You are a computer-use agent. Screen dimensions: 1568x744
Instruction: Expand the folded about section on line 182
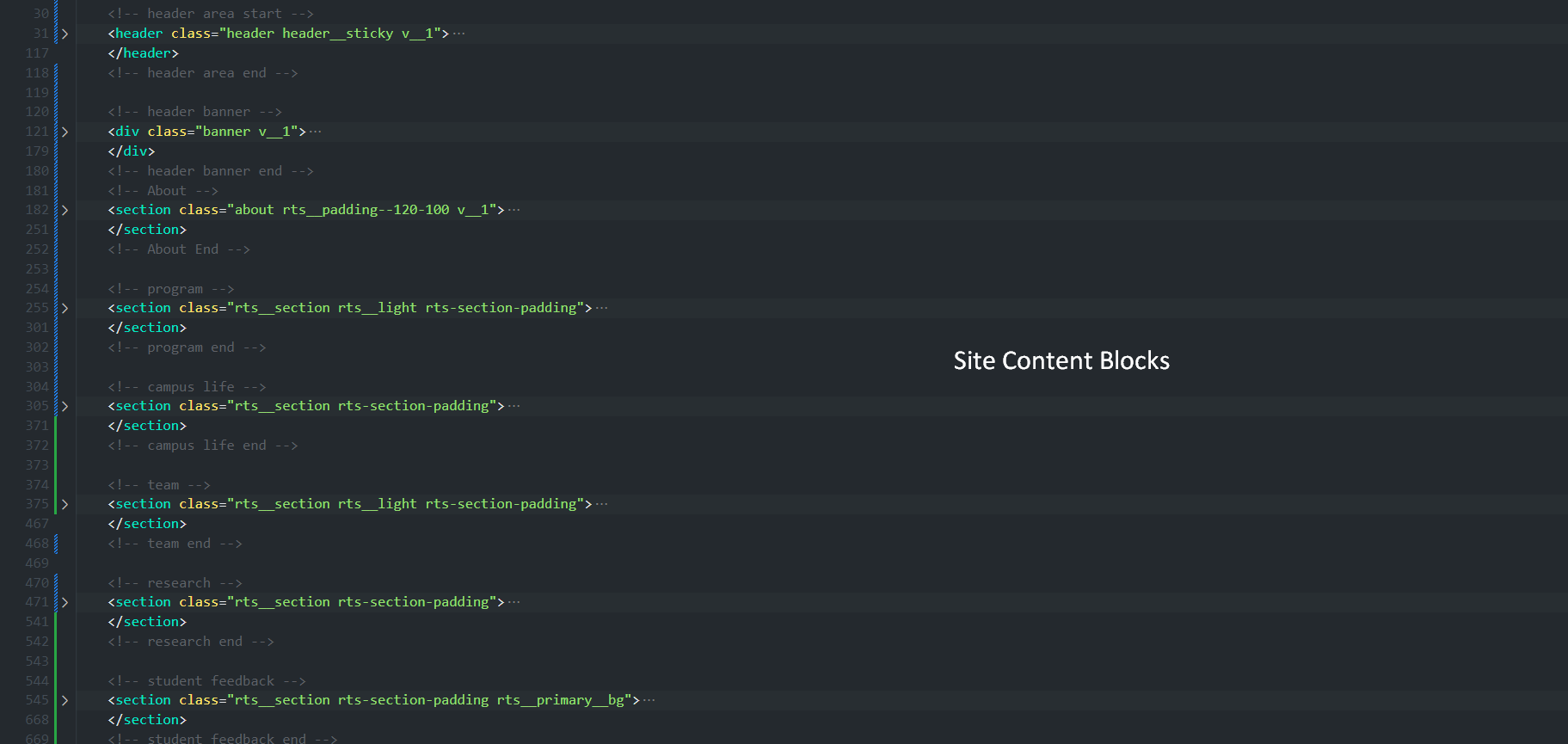[65, 210]
